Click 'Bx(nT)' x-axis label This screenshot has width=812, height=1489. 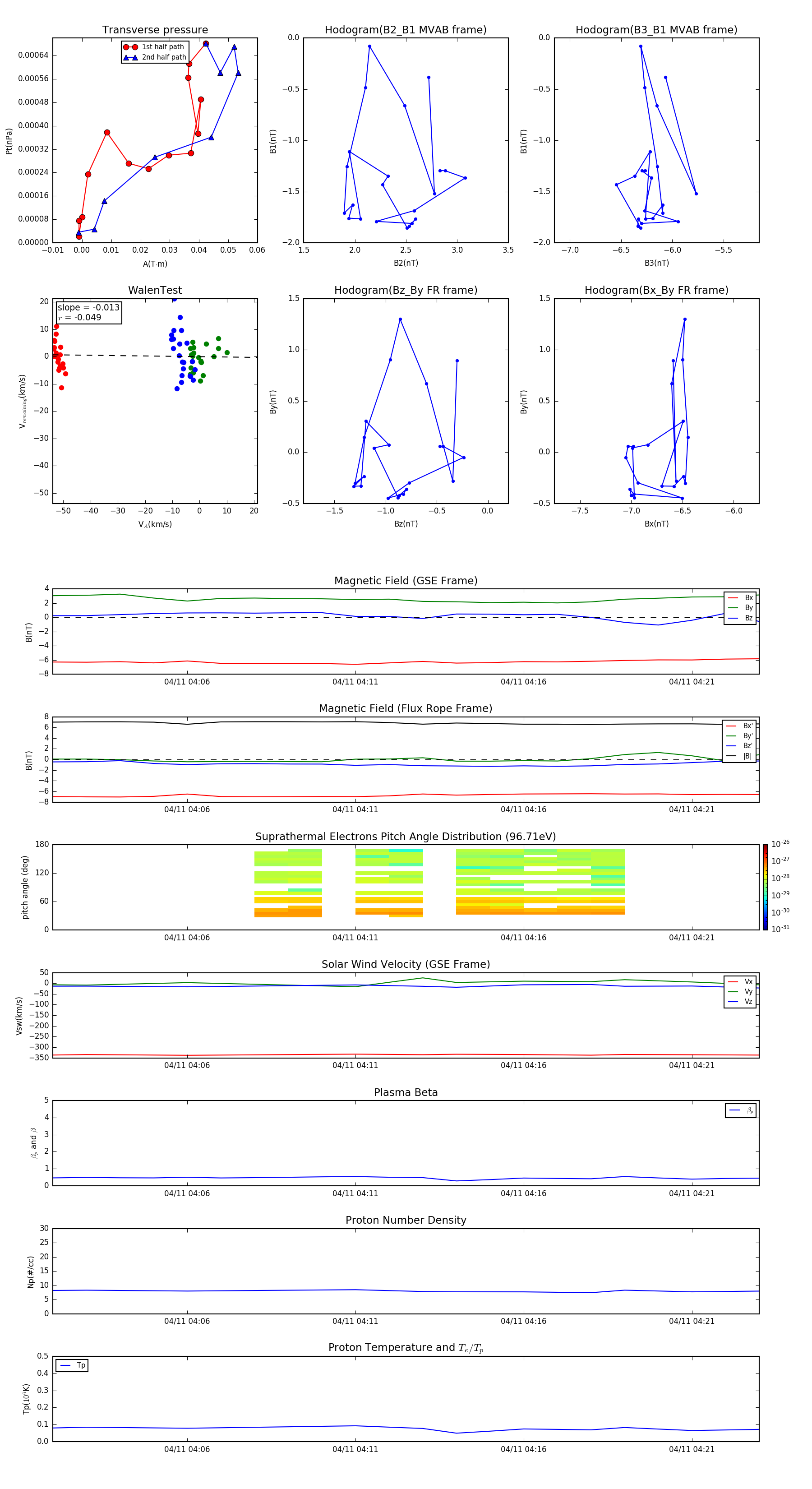click(656, 524)
